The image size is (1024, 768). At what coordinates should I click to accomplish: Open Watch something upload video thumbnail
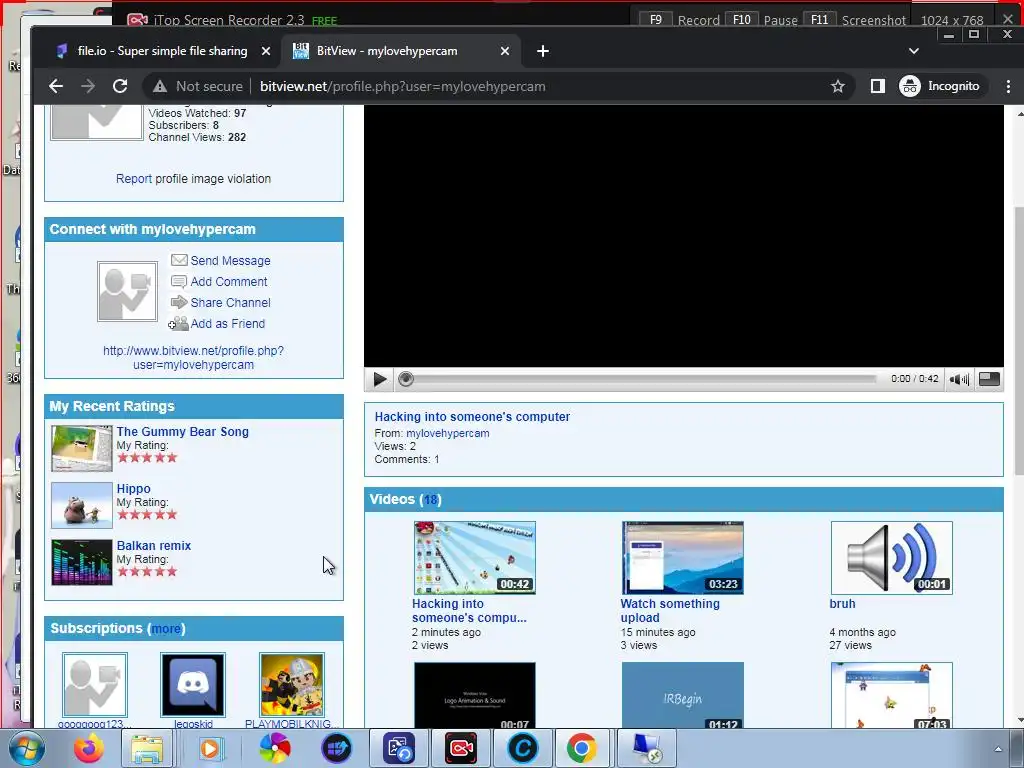tap(682, 558)
